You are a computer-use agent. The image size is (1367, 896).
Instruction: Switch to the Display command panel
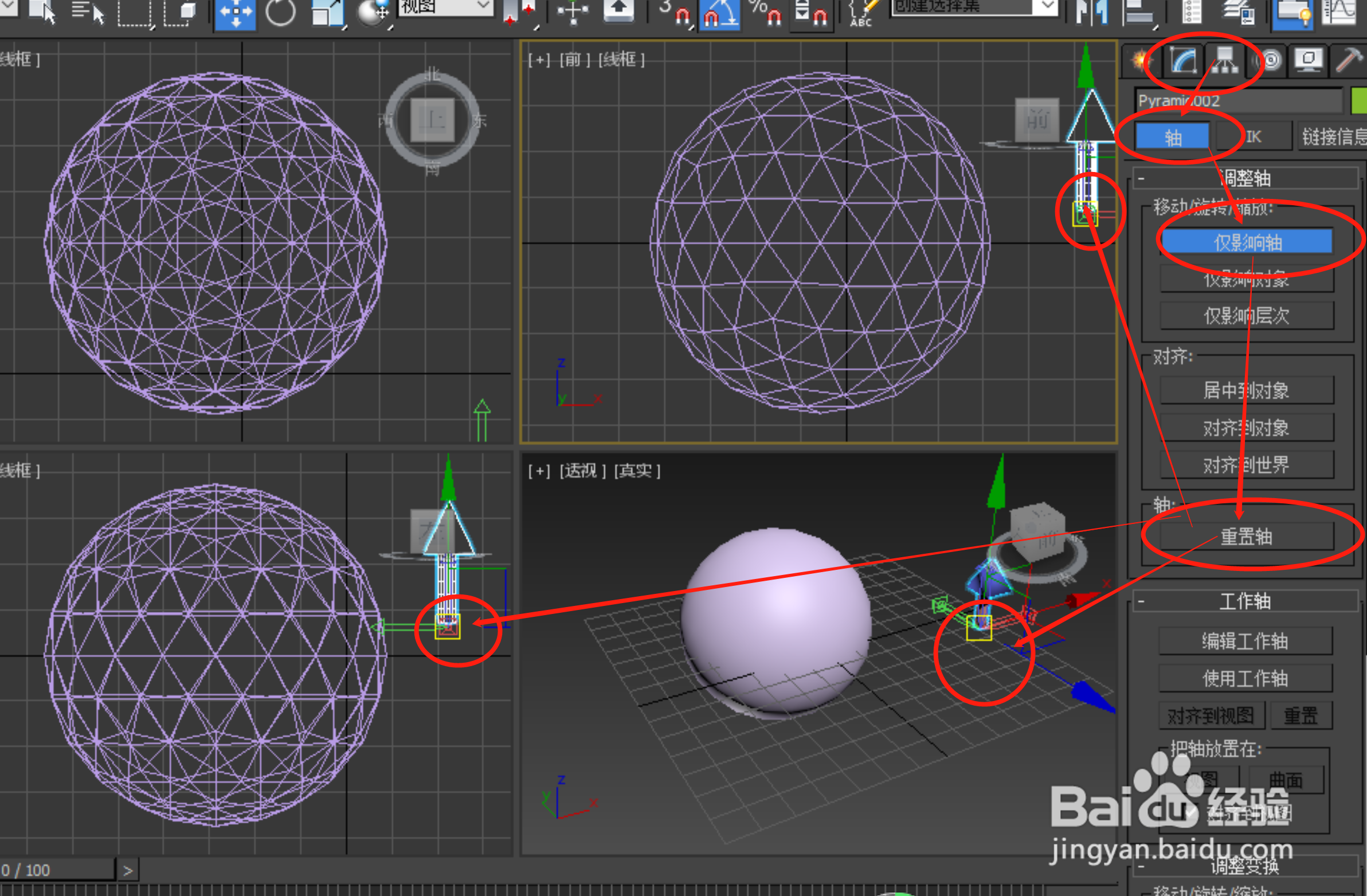[1308, 60]
